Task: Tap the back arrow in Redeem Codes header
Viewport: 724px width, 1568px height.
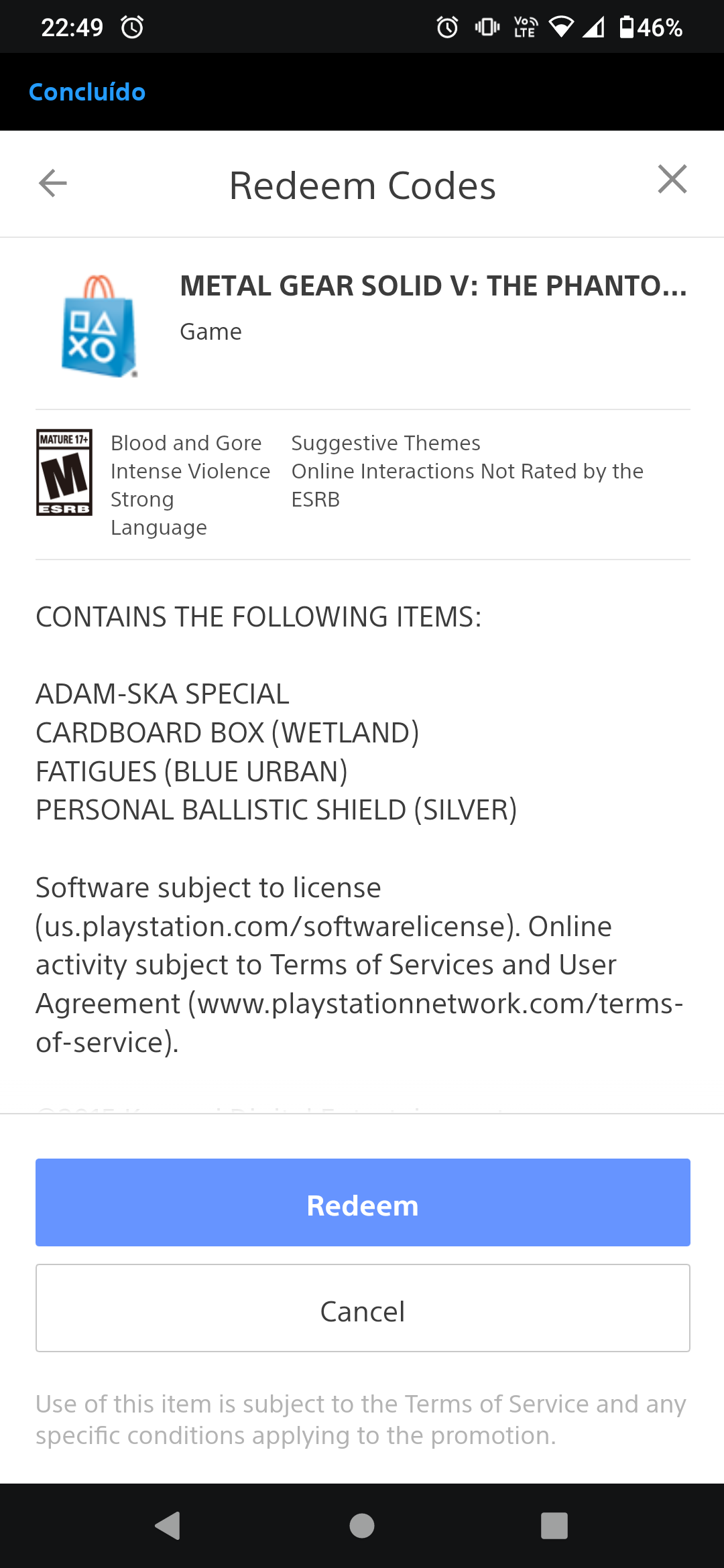Action: pos(53,183)
